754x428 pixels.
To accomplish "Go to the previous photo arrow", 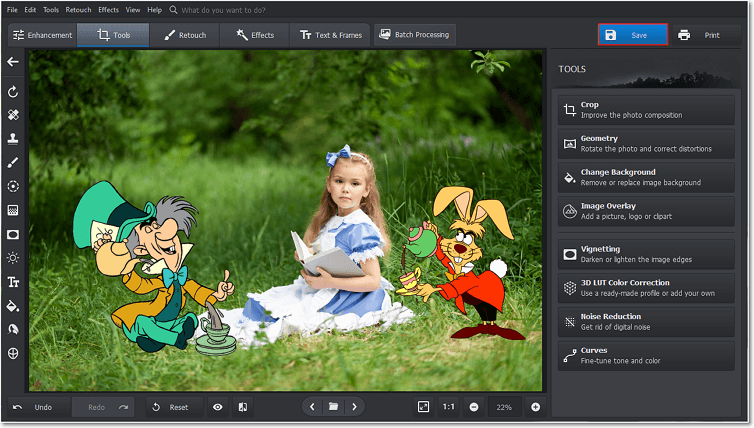I will click(312, 407).
